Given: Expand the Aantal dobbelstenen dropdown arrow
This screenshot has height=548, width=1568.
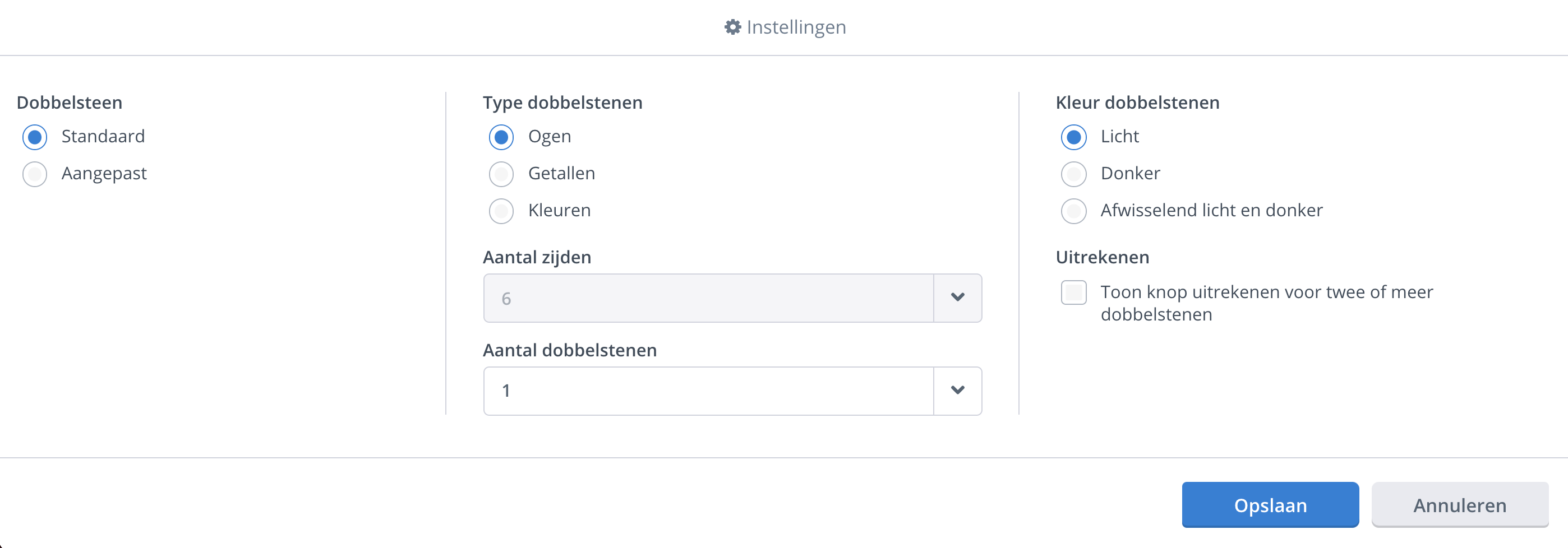Looking at the screenshot, I should [957, 391].
